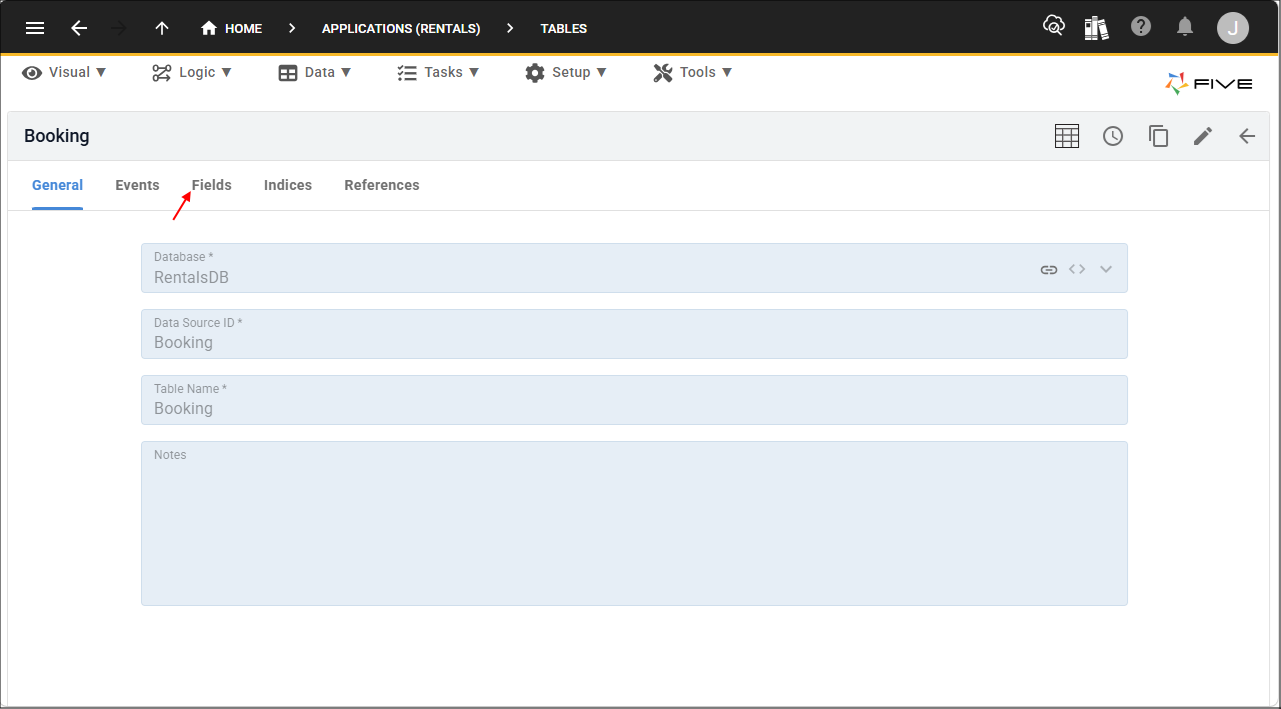Screen dimensions: 1281x709
Task: Open the Database field dropdown chevron
Action: click(x=1106, y=269)
